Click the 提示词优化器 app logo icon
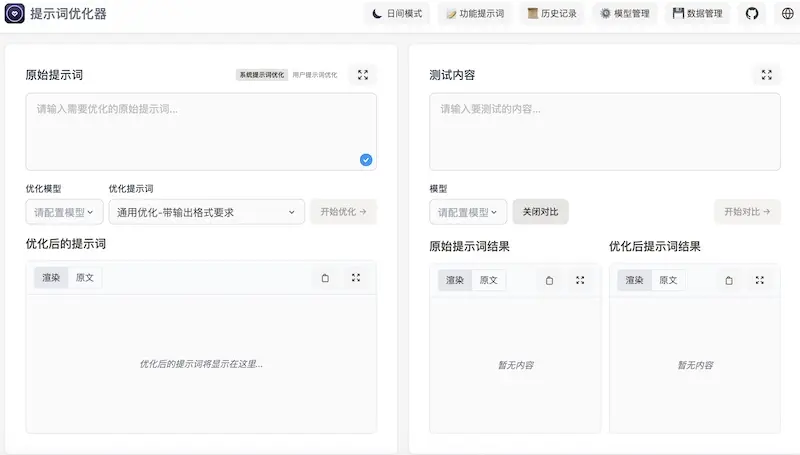The width and height of the screenshot is (800, 455). click(x=14, y=14)
